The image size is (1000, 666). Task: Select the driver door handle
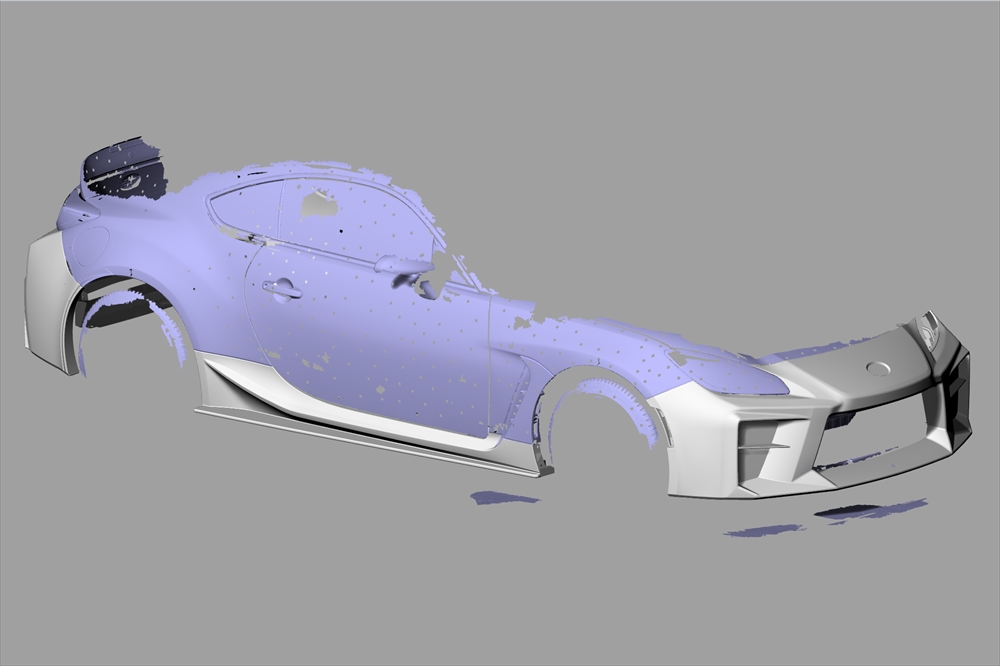282,290
